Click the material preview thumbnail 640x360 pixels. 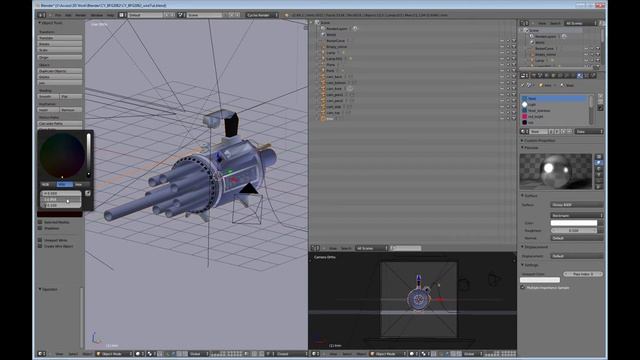click(556, 171)
